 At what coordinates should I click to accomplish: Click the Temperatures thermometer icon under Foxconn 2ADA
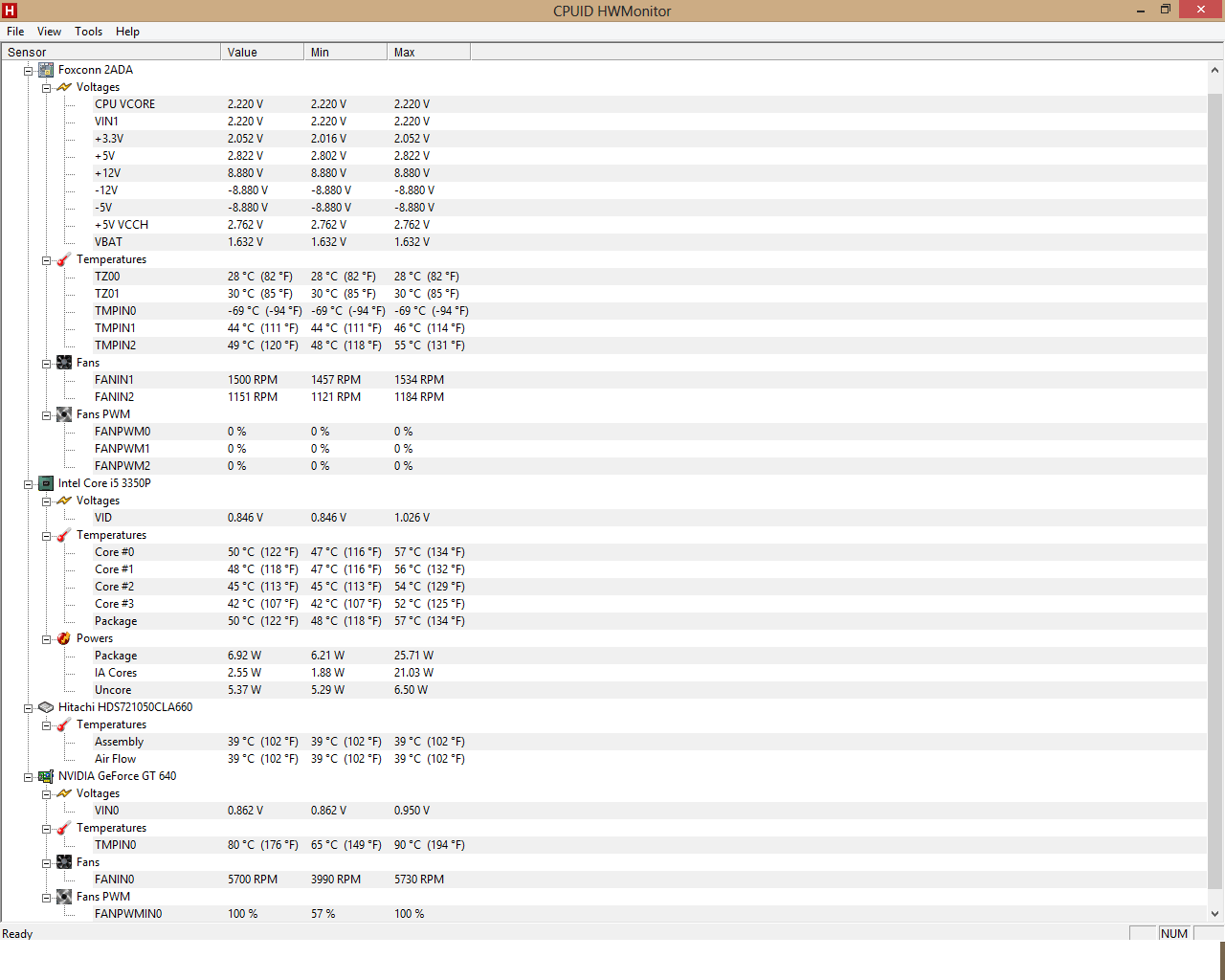(x=64, y=259)
